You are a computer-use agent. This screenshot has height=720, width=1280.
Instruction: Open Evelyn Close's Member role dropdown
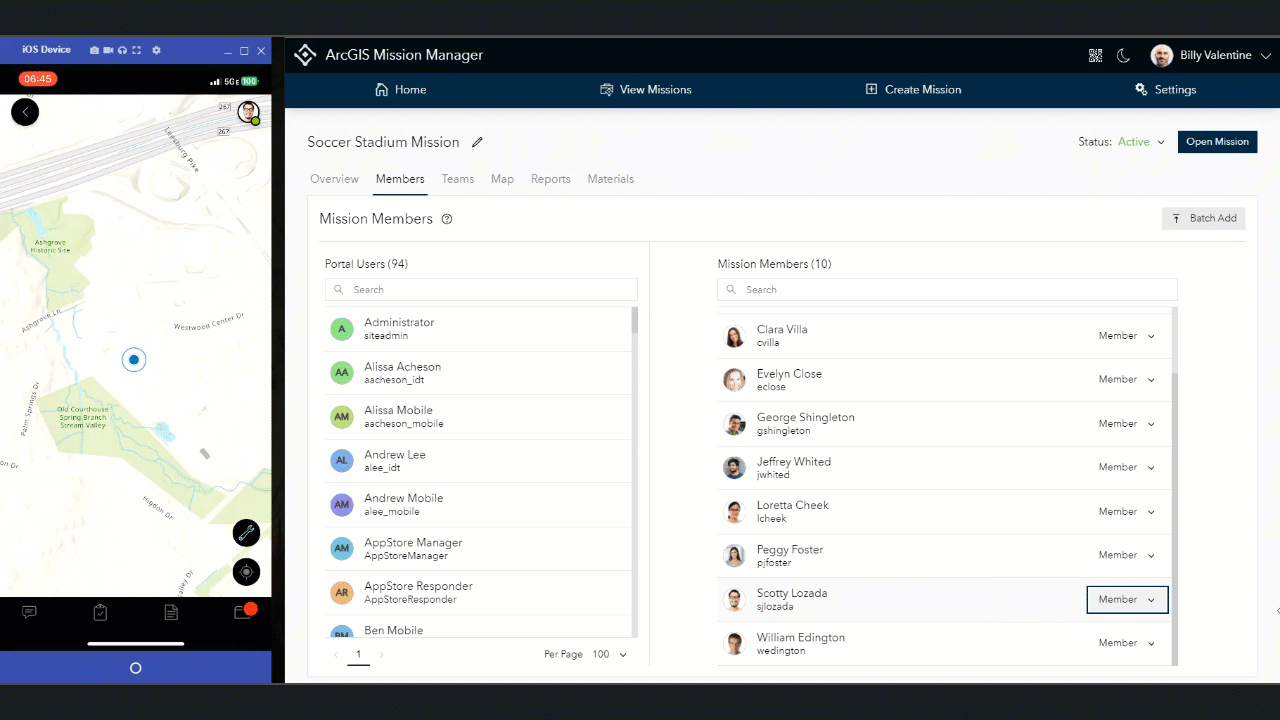coord(1127,380)
